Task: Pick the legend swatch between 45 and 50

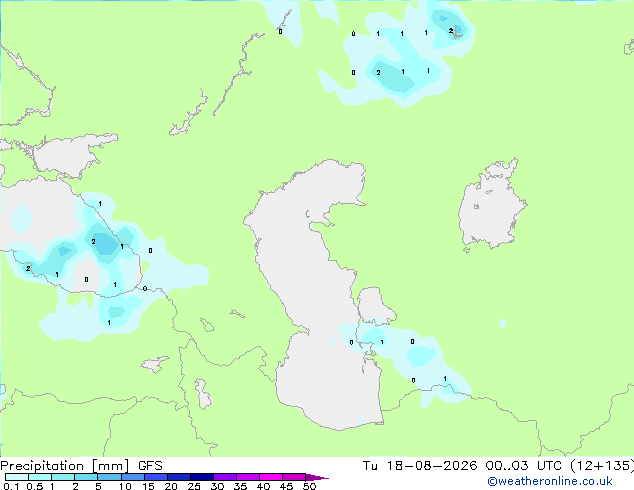Action: point(294,477)
